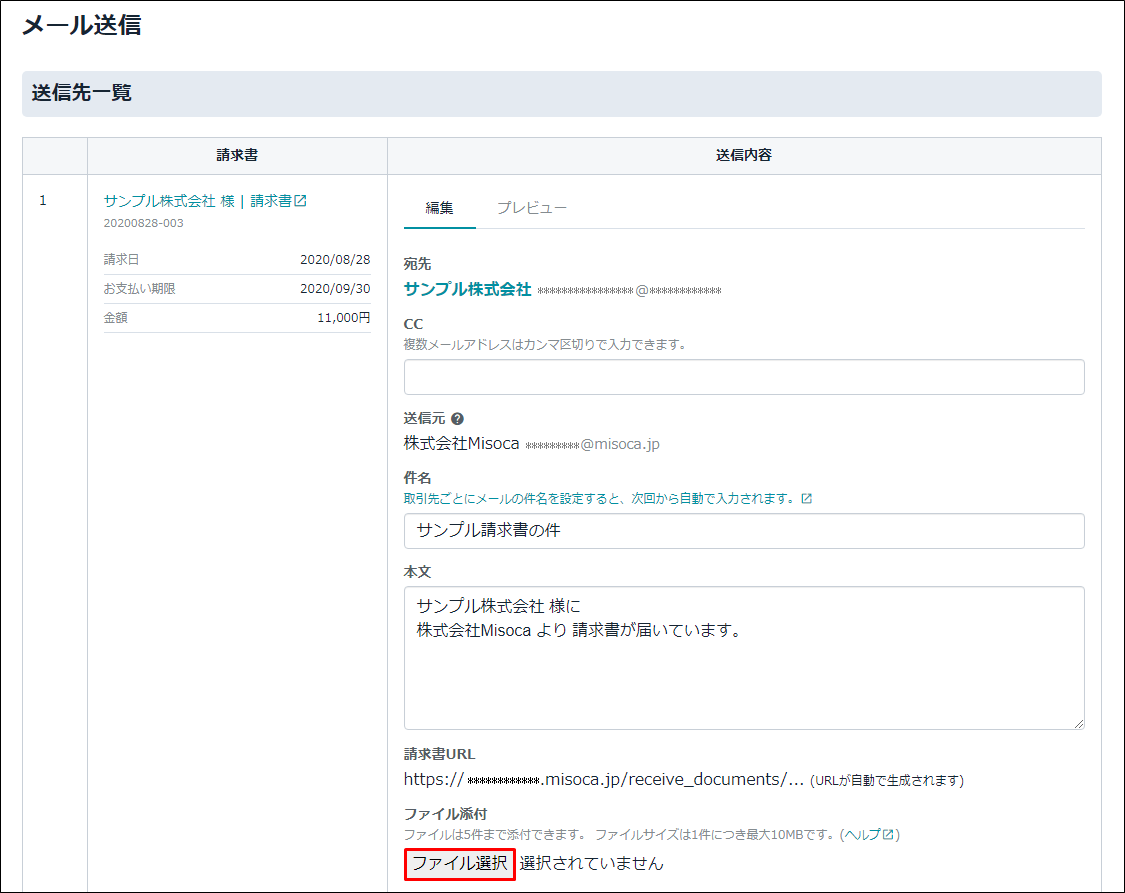Open the 件名 auto-fill settings hint link
Image resolution: width=1125 pixels, height=893 pixels.
(x=599, y=498)
